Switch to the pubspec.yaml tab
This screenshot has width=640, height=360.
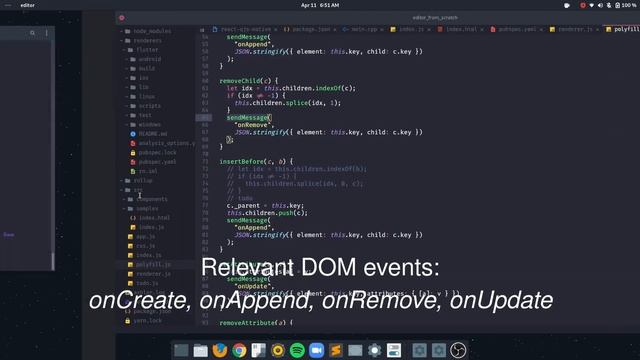[517, 29]
